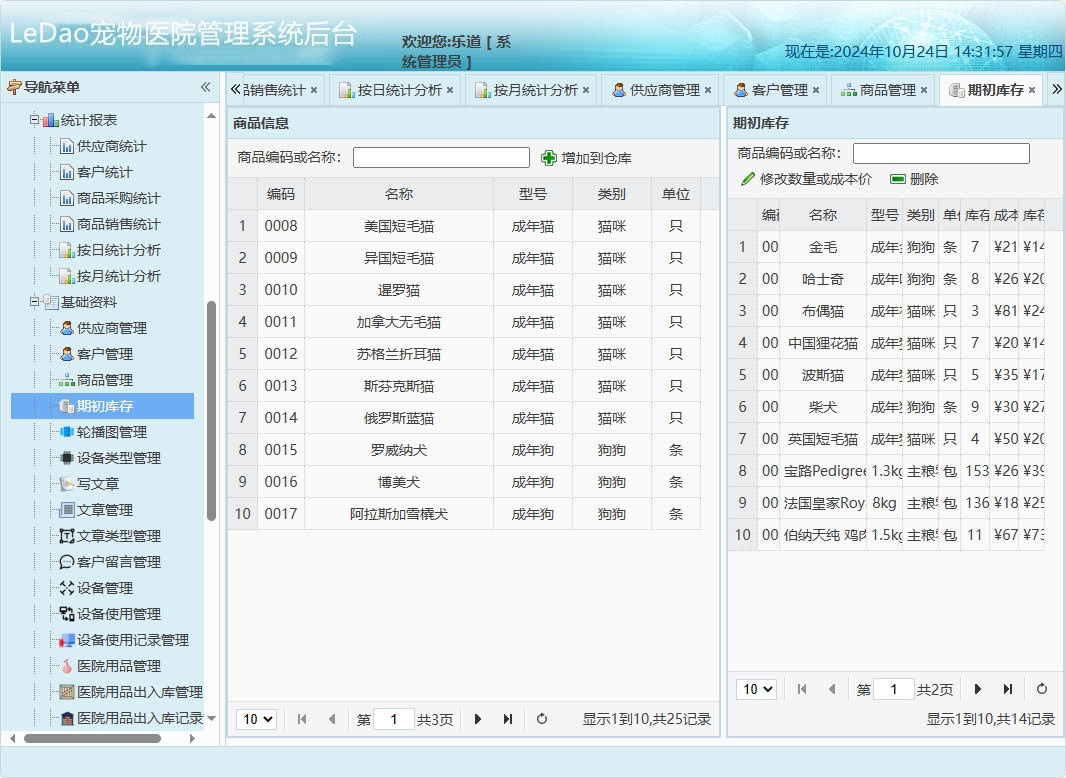This screenshot has height=778, width=1066.
Task: Click the green plus icon beside 增加到仓库
Action: [x=547, y=157]
